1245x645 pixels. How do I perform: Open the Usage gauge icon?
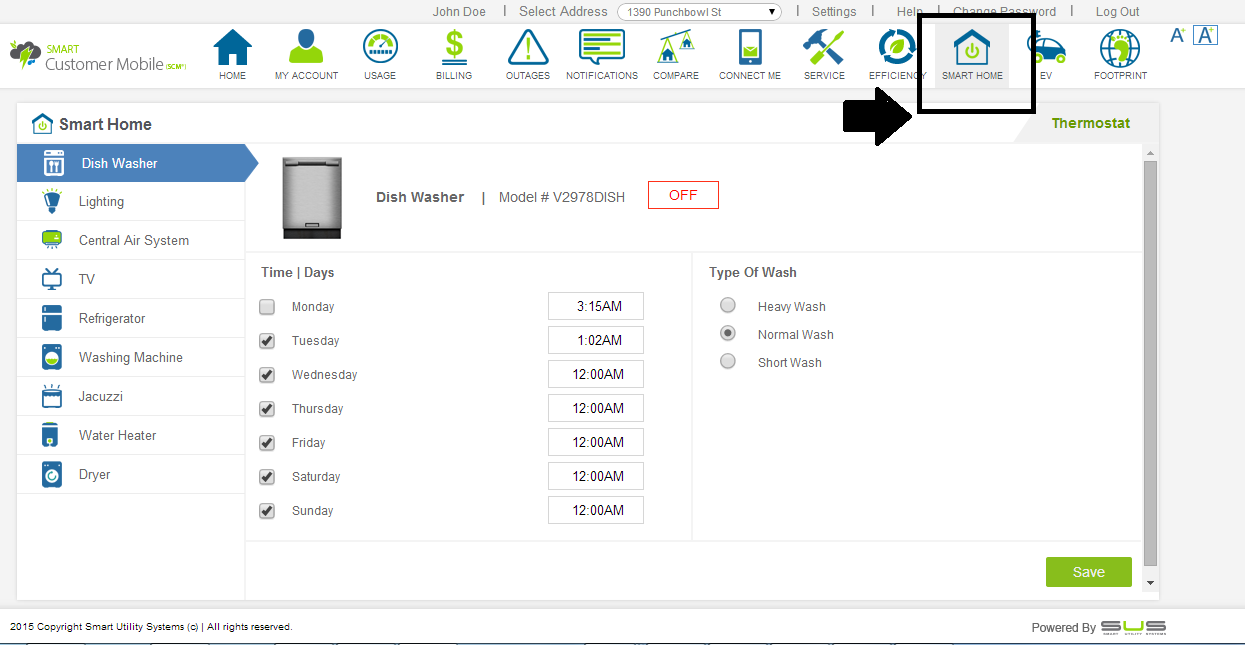[380, 48]
